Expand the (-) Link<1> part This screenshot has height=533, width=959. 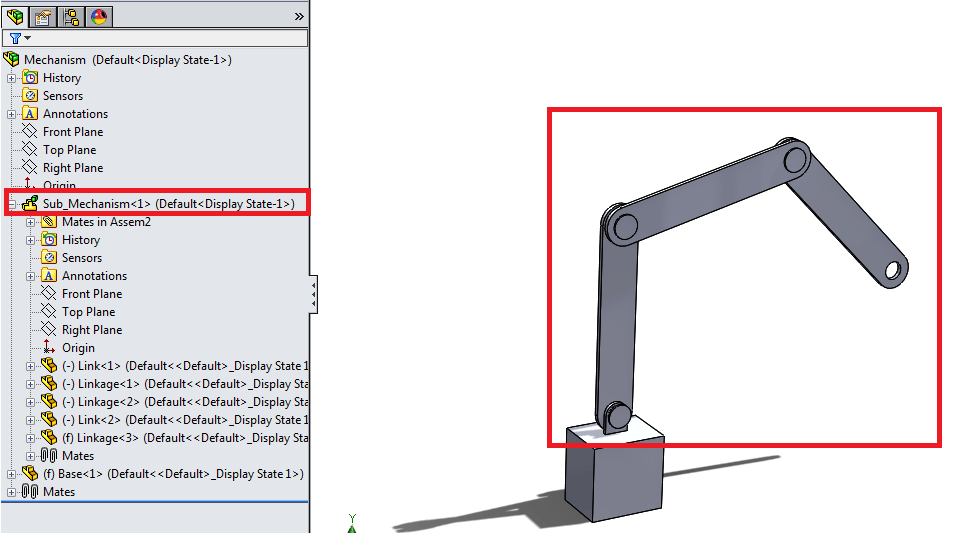[x=30, y=367]
